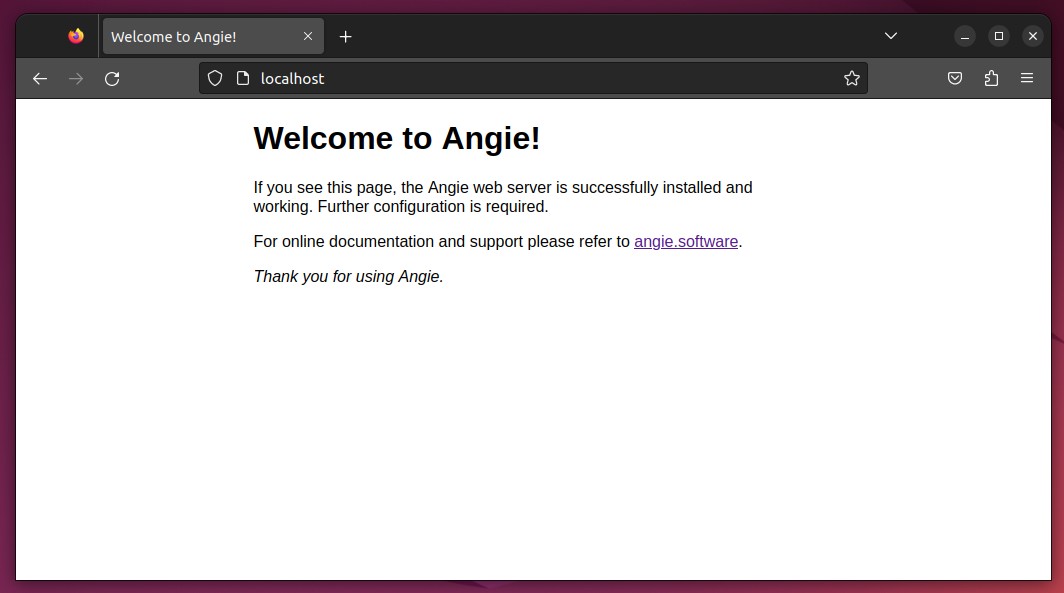Click the Welcome to Angie! heading

[397, 138]
